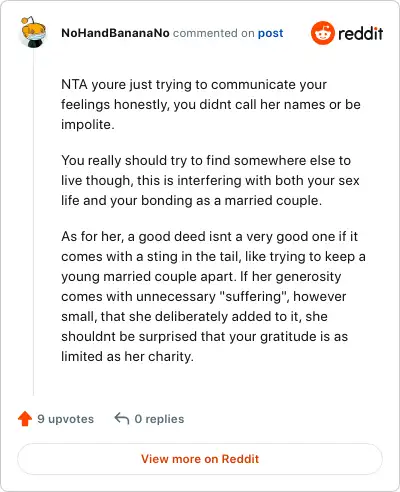The image size is (400, 492).
Task: Follow the blue "post" link
Action: coord(270,33)
